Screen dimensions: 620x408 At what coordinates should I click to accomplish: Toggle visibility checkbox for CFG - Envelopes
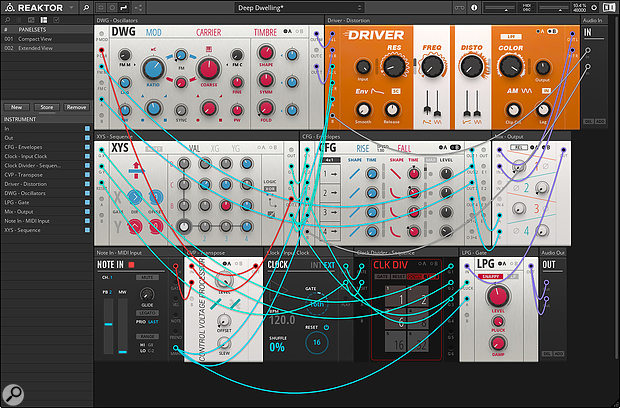87,147
